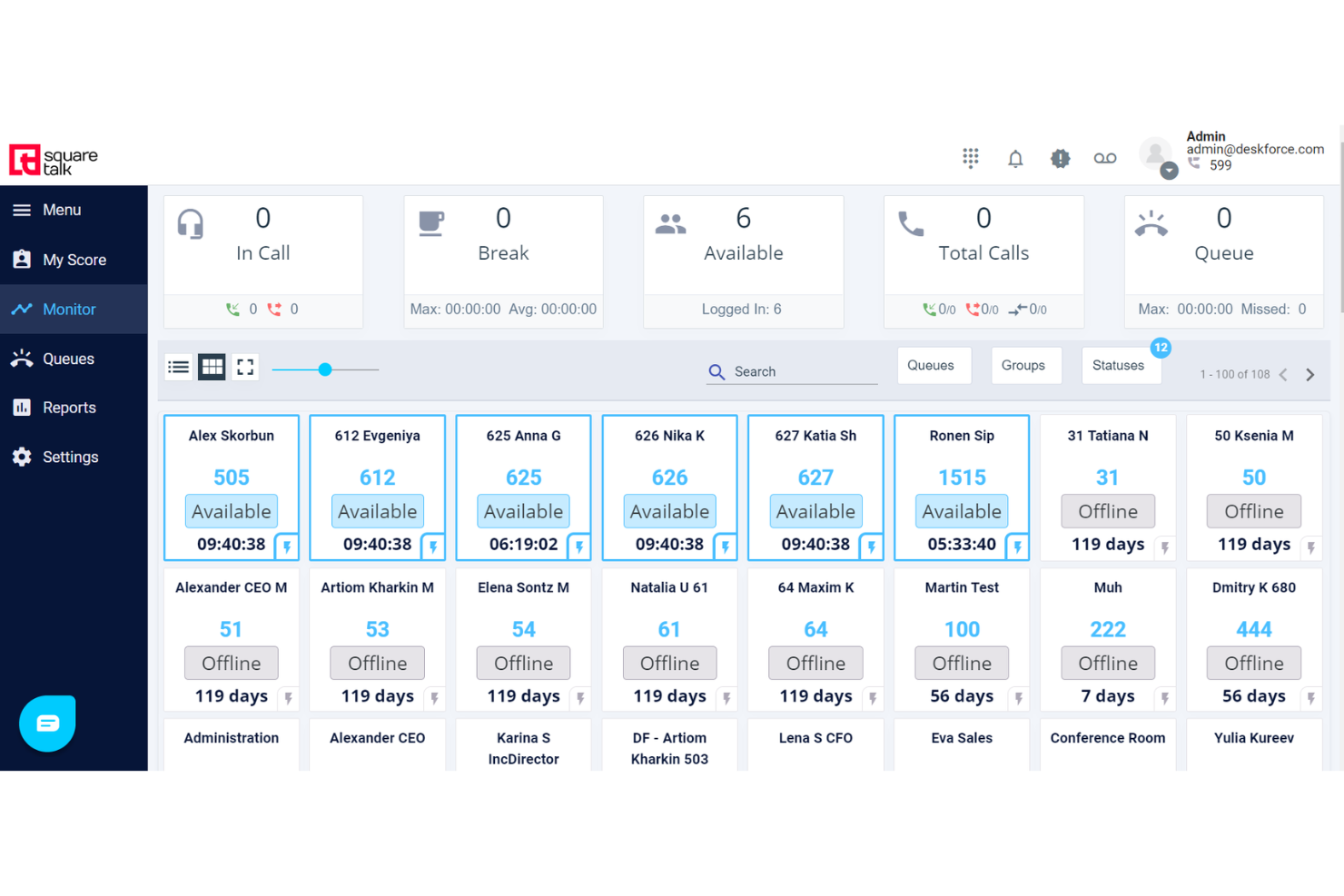Click lightning icon on 50 Ksenia M card
1344x896 pixels.
1311,547
